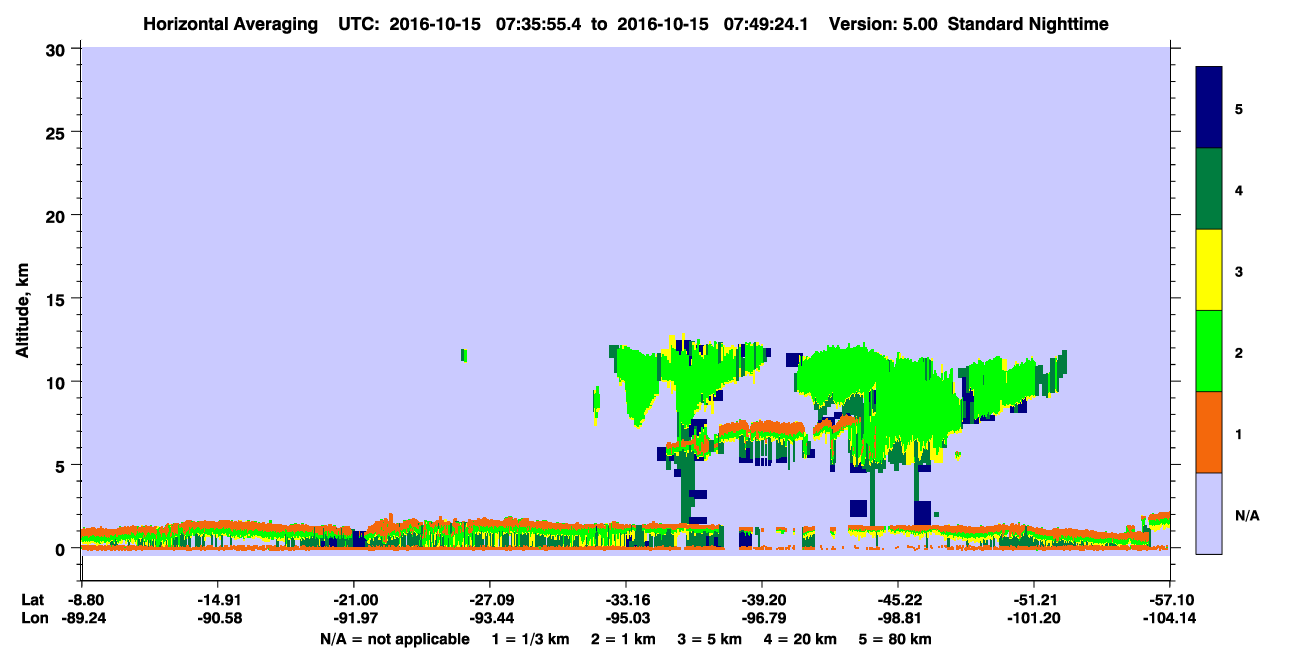The width and height of the screenshot is (1300, 667).
Task: Click the yellow color bar segment for level 3
Action: 1209,270
